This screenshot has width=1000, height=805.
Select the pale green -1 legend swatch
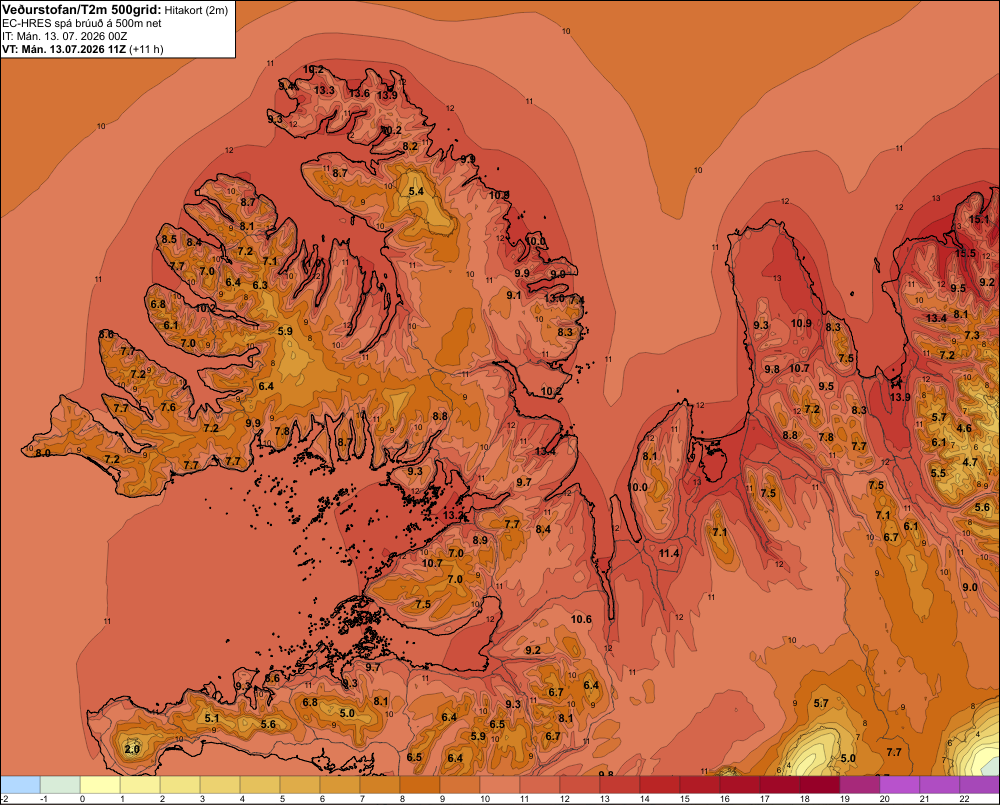61,784
